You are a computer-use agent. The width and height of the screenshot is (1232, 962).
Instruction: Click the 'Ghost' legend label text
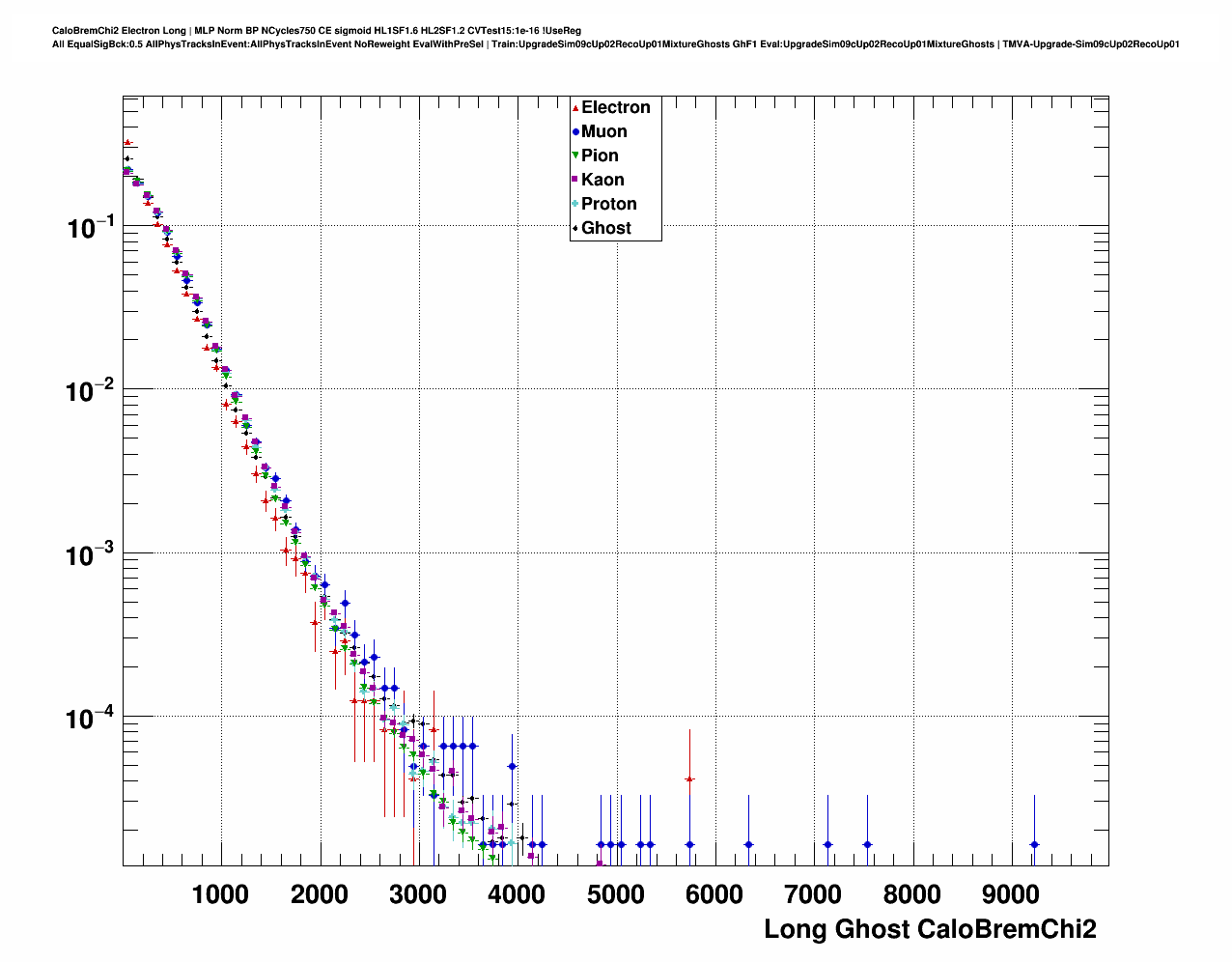coord(605,228)
